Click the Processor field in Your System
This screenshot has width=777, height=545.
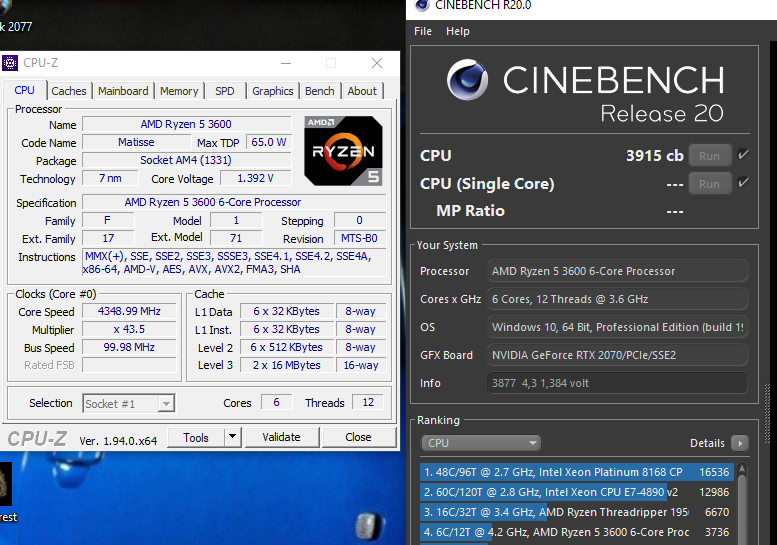(x=617, y=271)
